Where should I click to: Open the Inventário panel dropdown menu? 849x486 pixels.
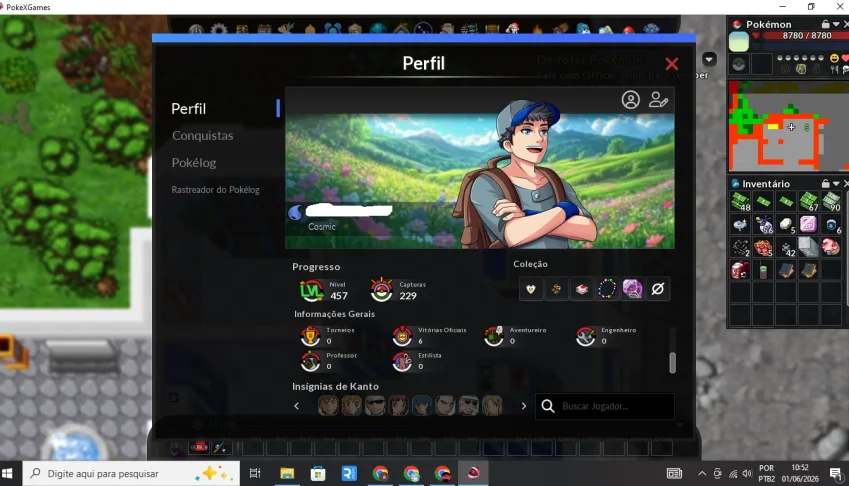tap(836, 183)
